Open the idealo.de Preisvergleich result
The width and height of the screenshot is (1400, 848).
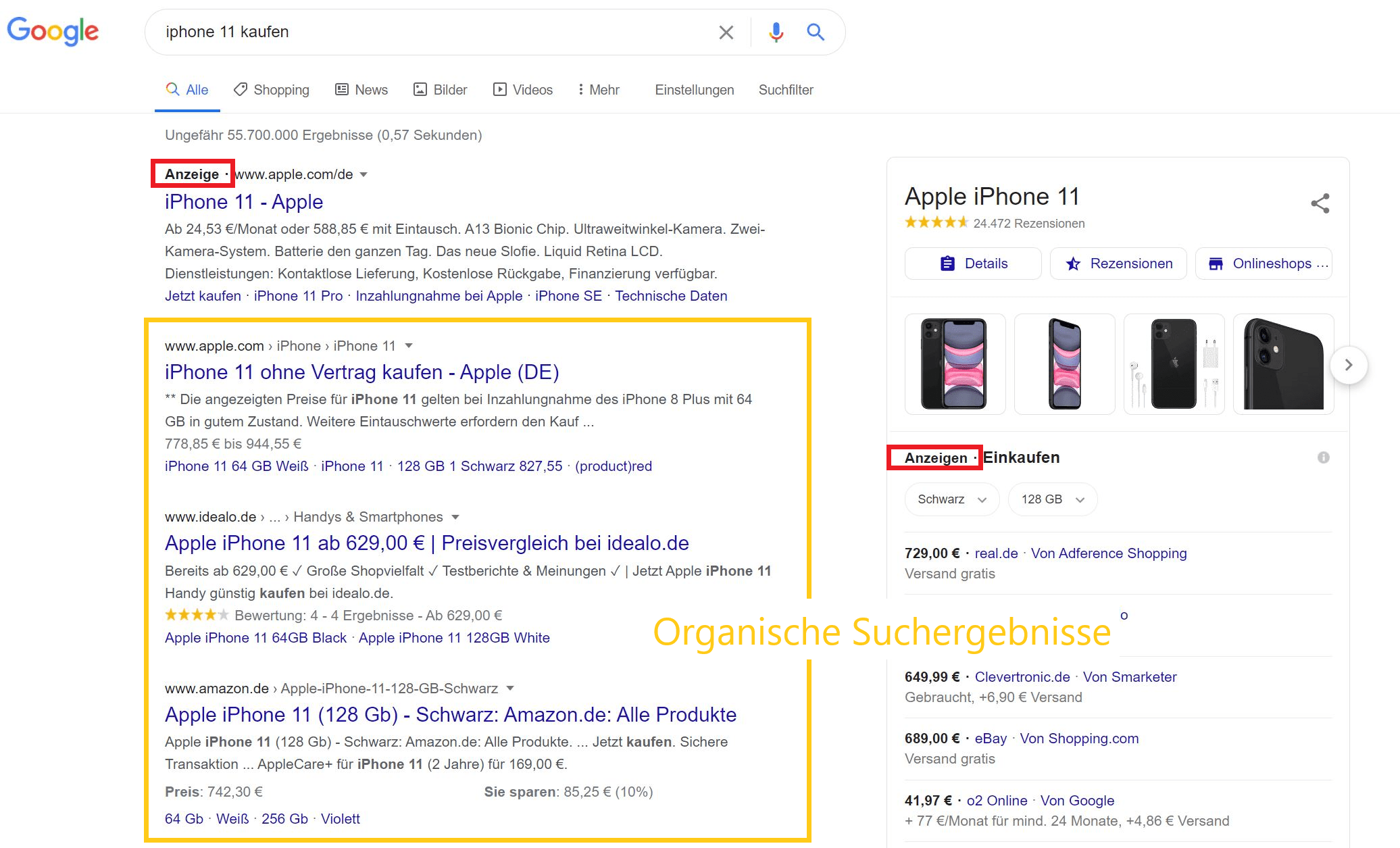pyautogui.click(x=427, y=543)
